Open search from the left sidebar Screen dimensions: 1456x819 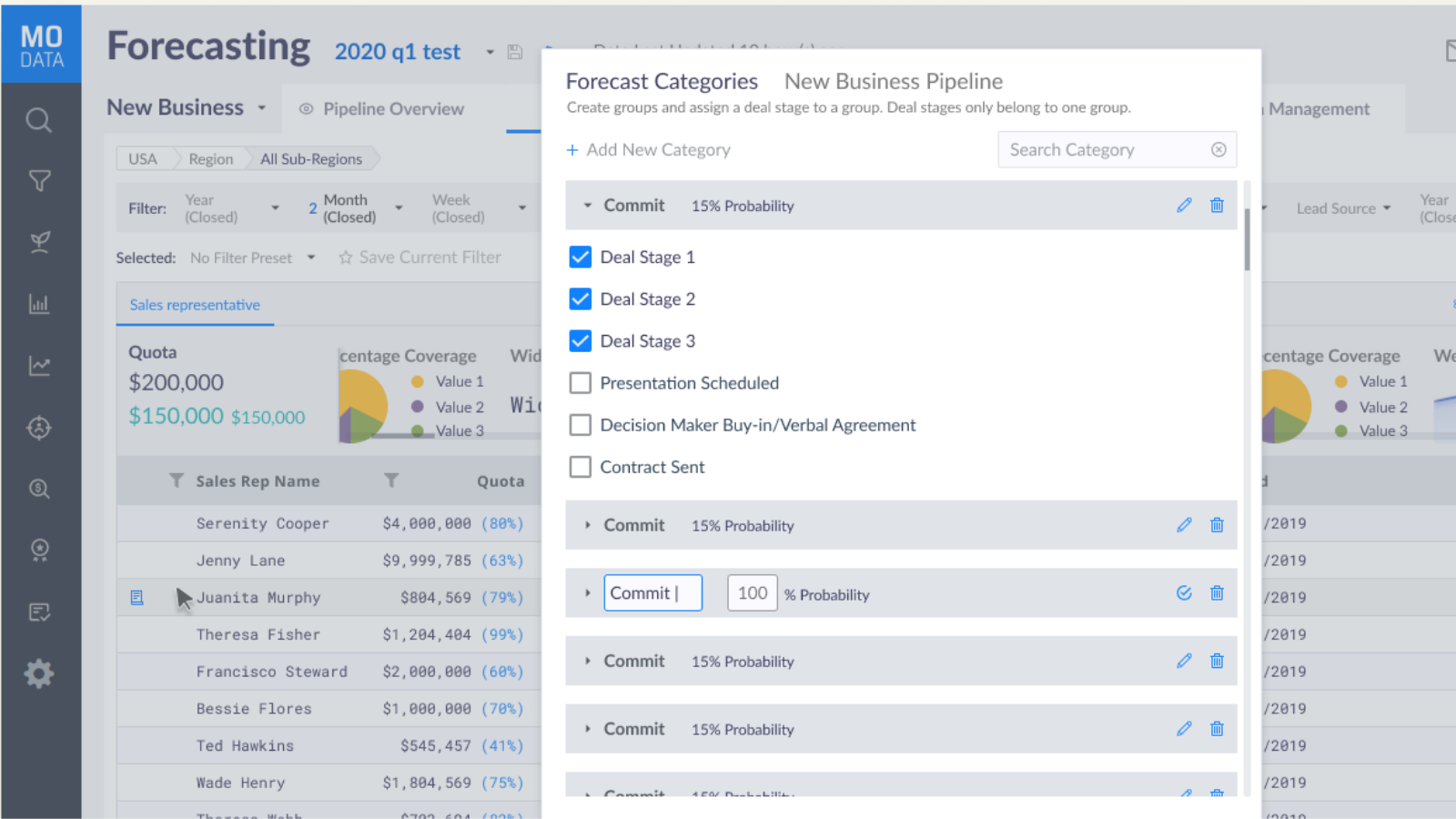point(38,119)
